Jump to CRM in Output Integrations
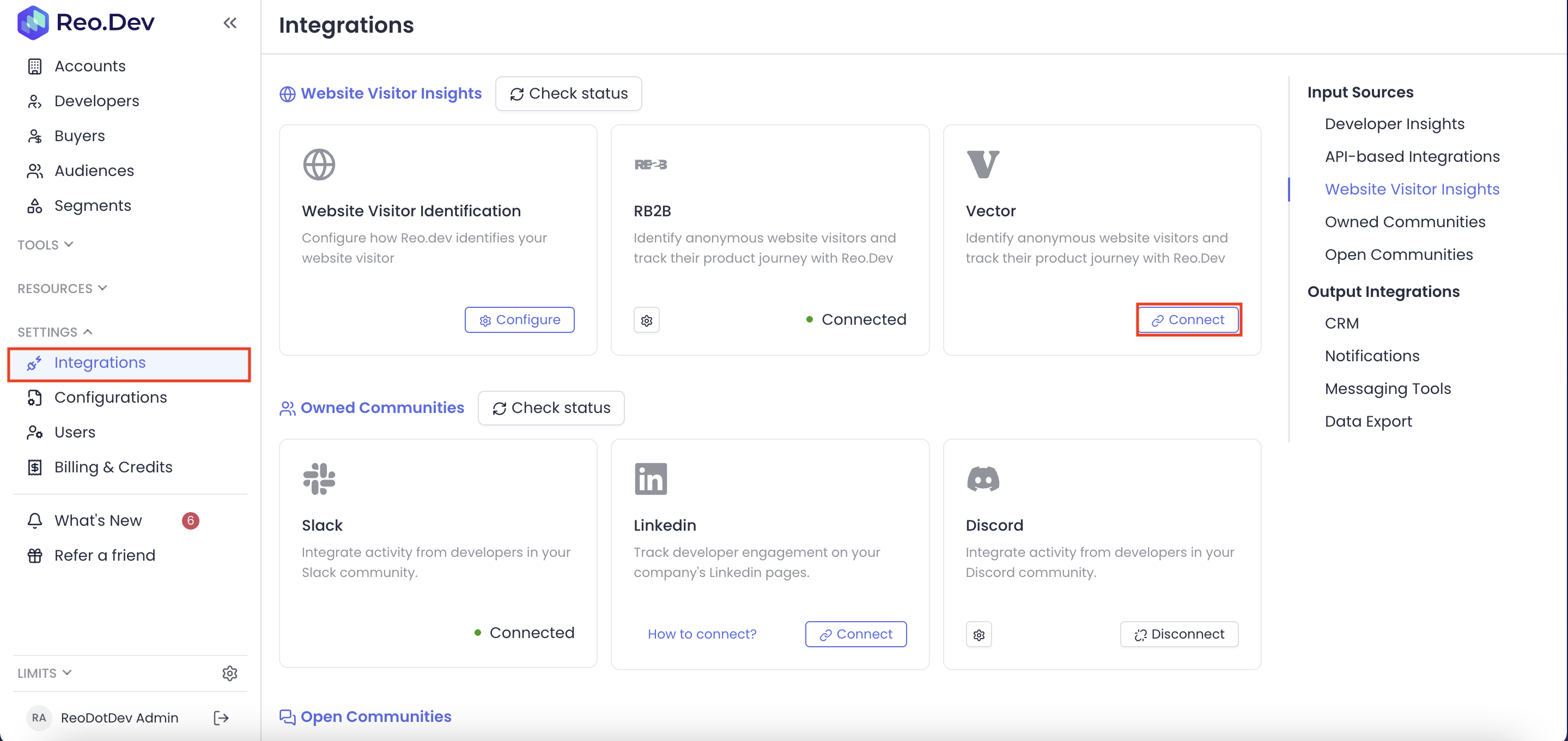The width and height of the screenshot is (1568, 741). [1341, 323]
